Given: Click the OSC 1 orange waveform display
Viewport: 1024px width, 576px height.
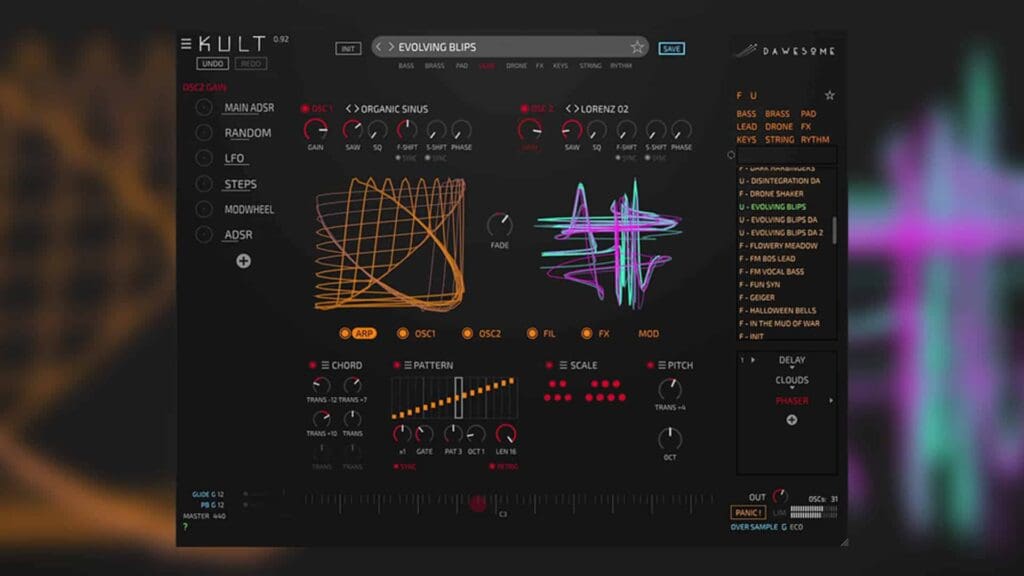Looking at the screenshot, I should (x=391, y=243).
